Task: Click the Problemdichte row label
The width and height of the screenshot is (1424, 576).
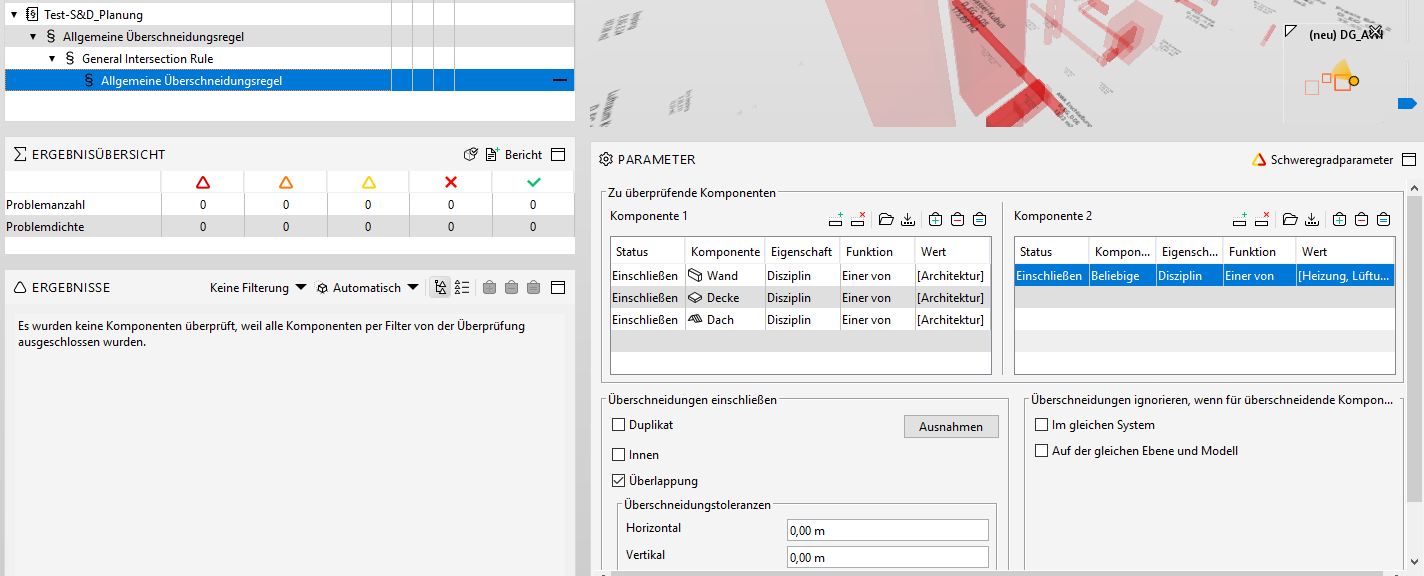Action: [x=45, y=227]
